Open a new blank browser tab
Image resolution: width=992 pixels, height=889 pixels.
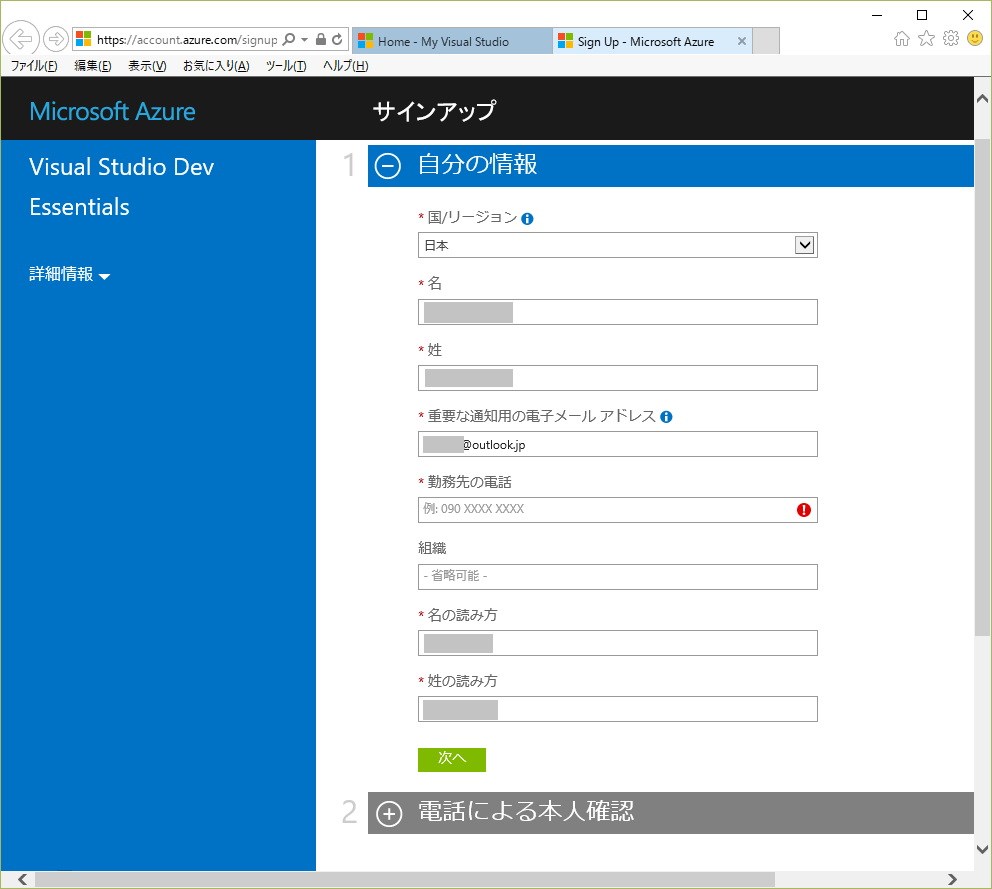[766, 41]
